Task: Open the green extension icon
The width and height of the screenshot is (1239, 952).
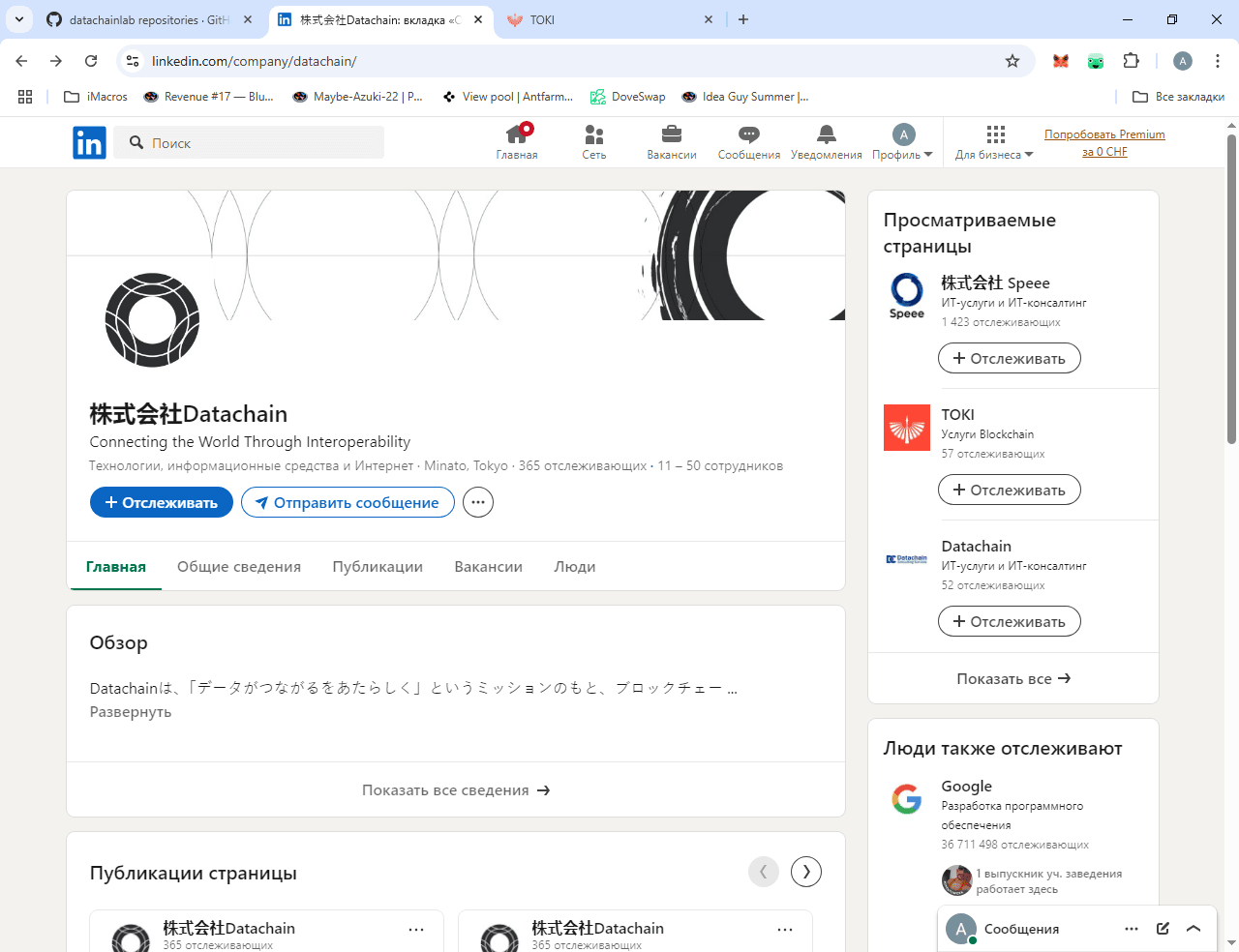Action: 1096,61
